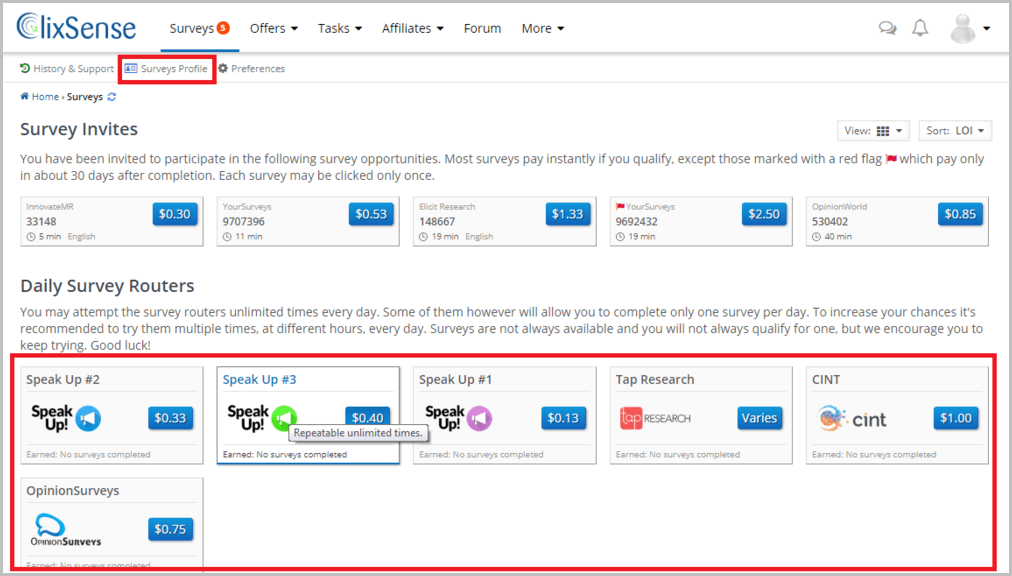Screen dimensions: 1012x576
Task: Click the Preferences gear icon
Action: pyautogui.click(x=223, y=68)
